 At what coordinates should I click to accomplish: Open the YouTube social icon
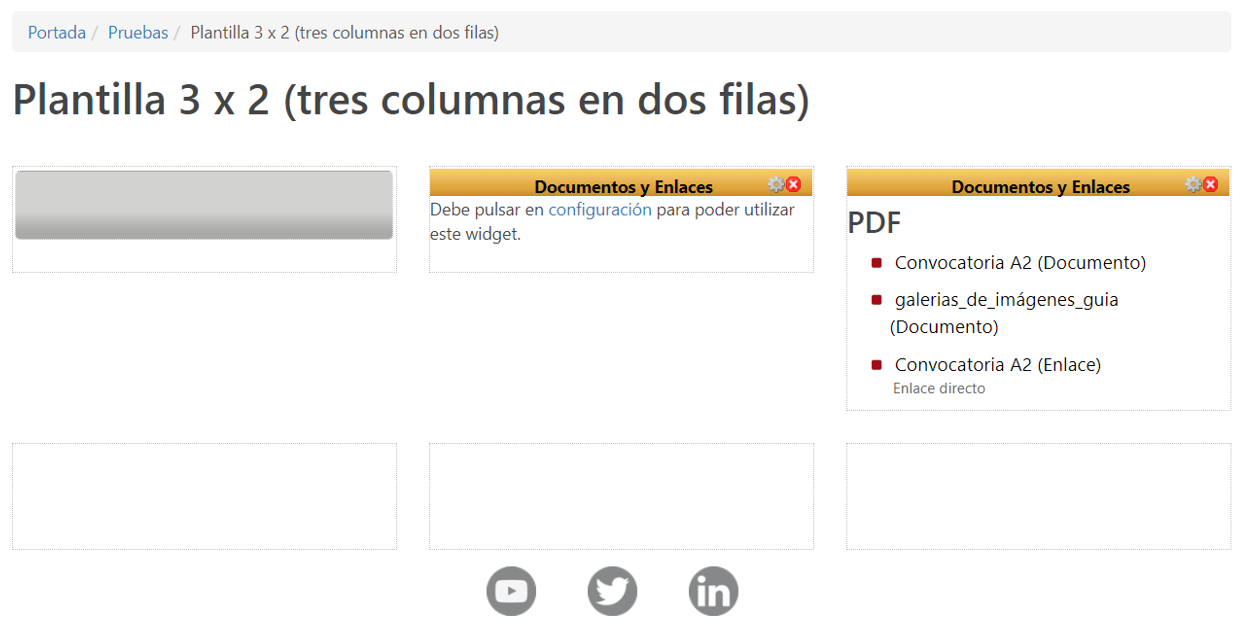pyautogui.click(x=511, y=591)
